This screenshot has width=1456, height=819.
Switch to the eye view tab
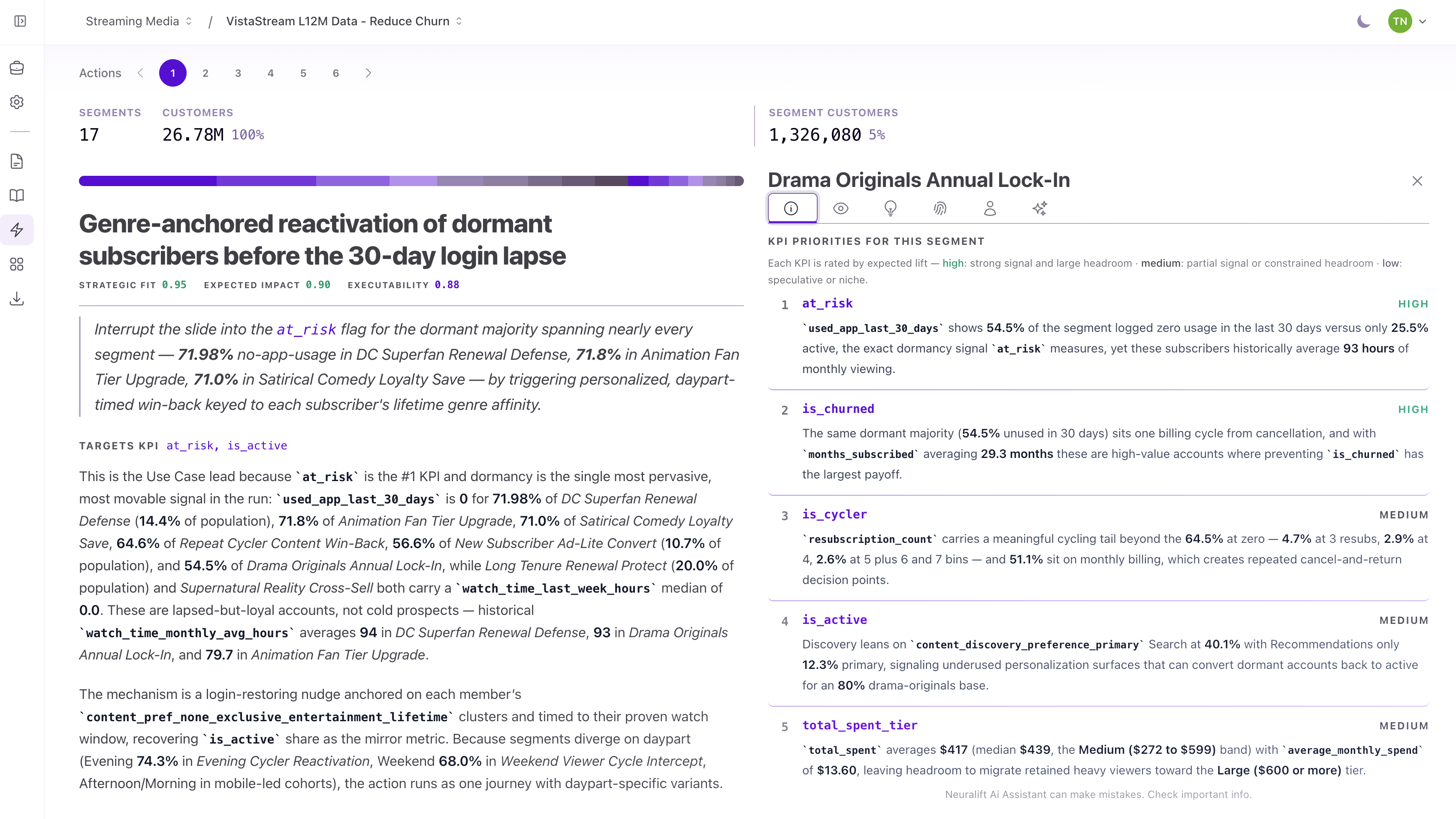(x=840, y=208)
